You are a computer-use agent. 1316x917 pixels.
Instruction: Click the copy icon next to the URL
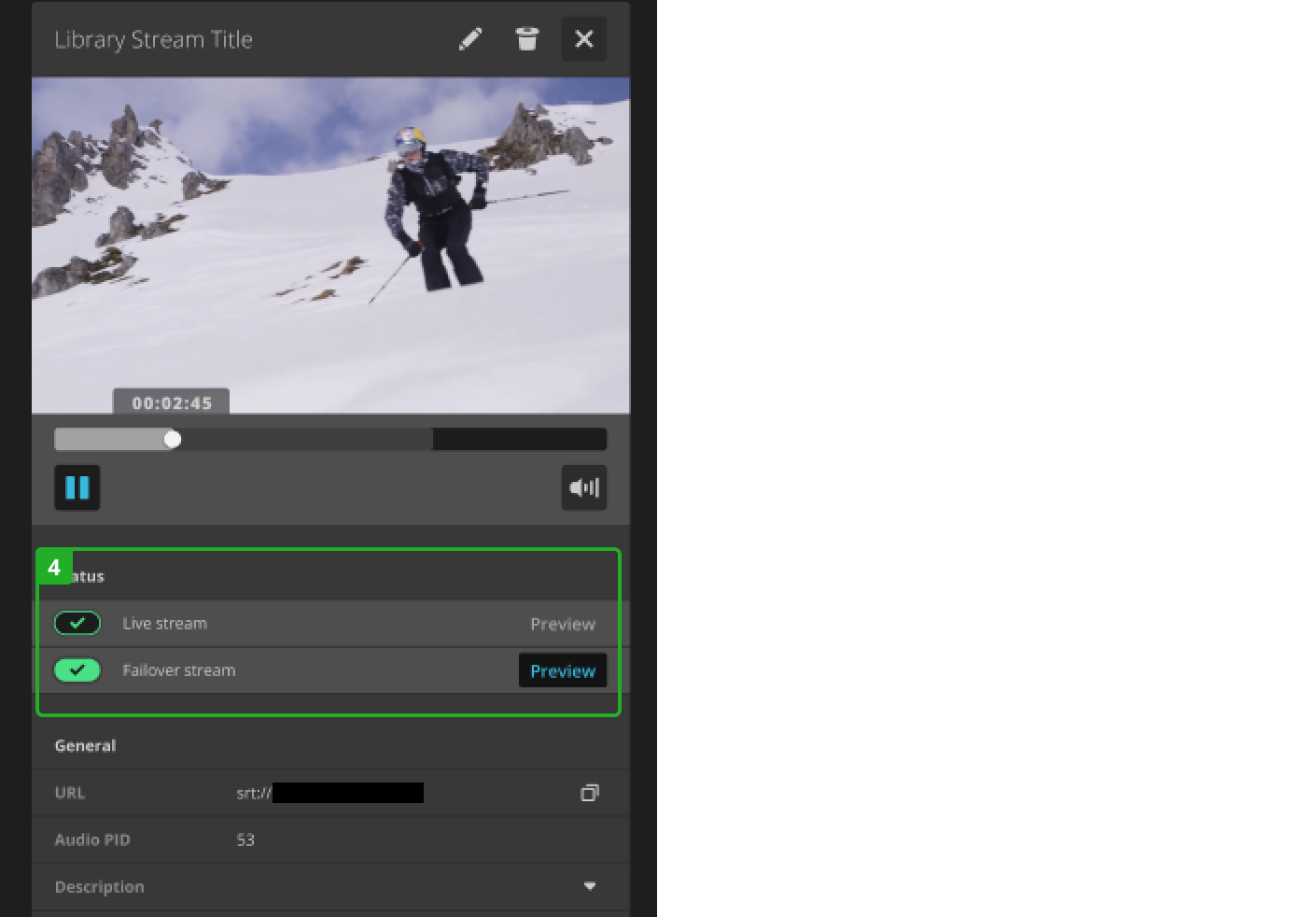coord(590,792)
